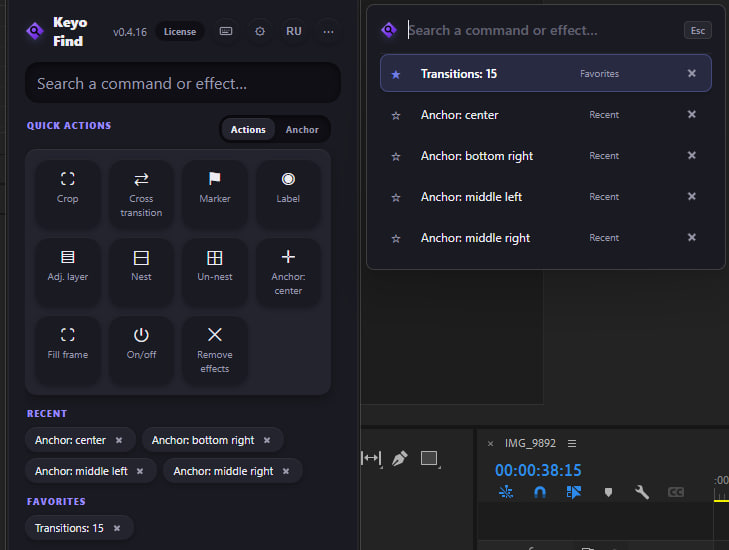Image resolution: width=729 pixels, height=550 pixels.
Task: Select the Actions tab
Action: [x=248, y=130]
